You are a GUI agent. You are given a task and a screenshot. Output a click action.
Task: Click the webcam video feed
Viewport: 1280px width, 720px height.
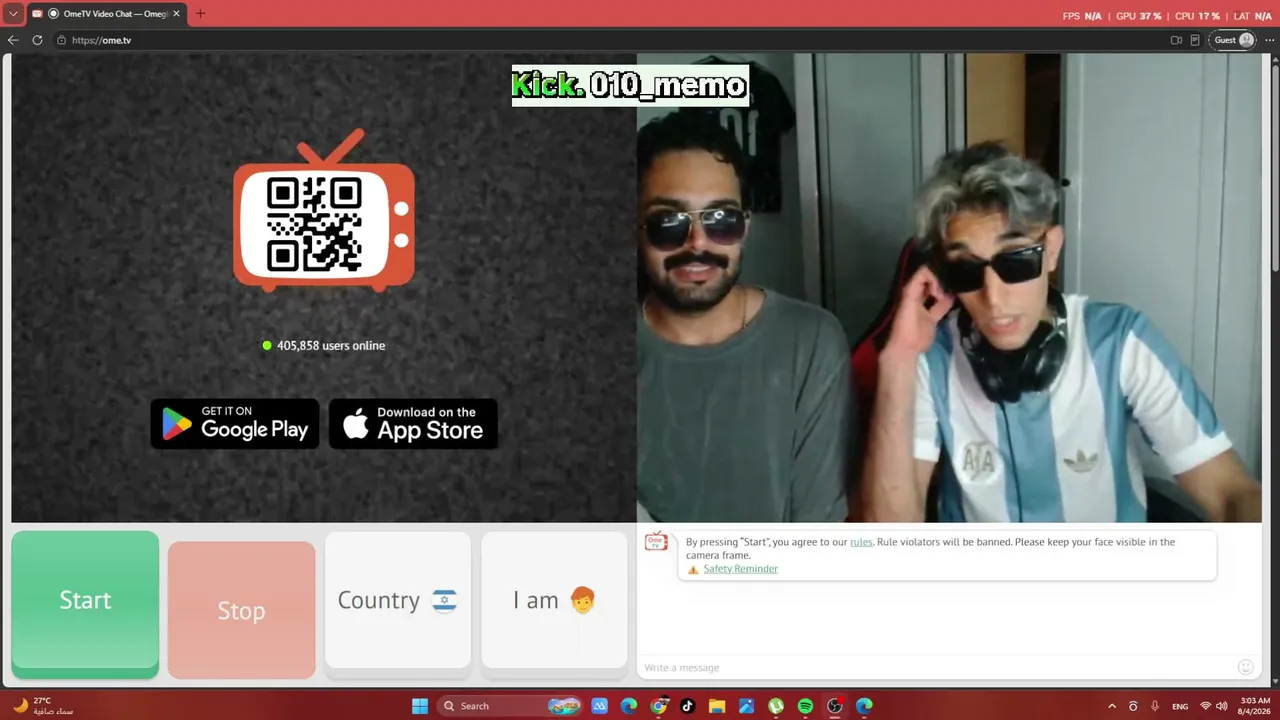[x=949, y=288]
